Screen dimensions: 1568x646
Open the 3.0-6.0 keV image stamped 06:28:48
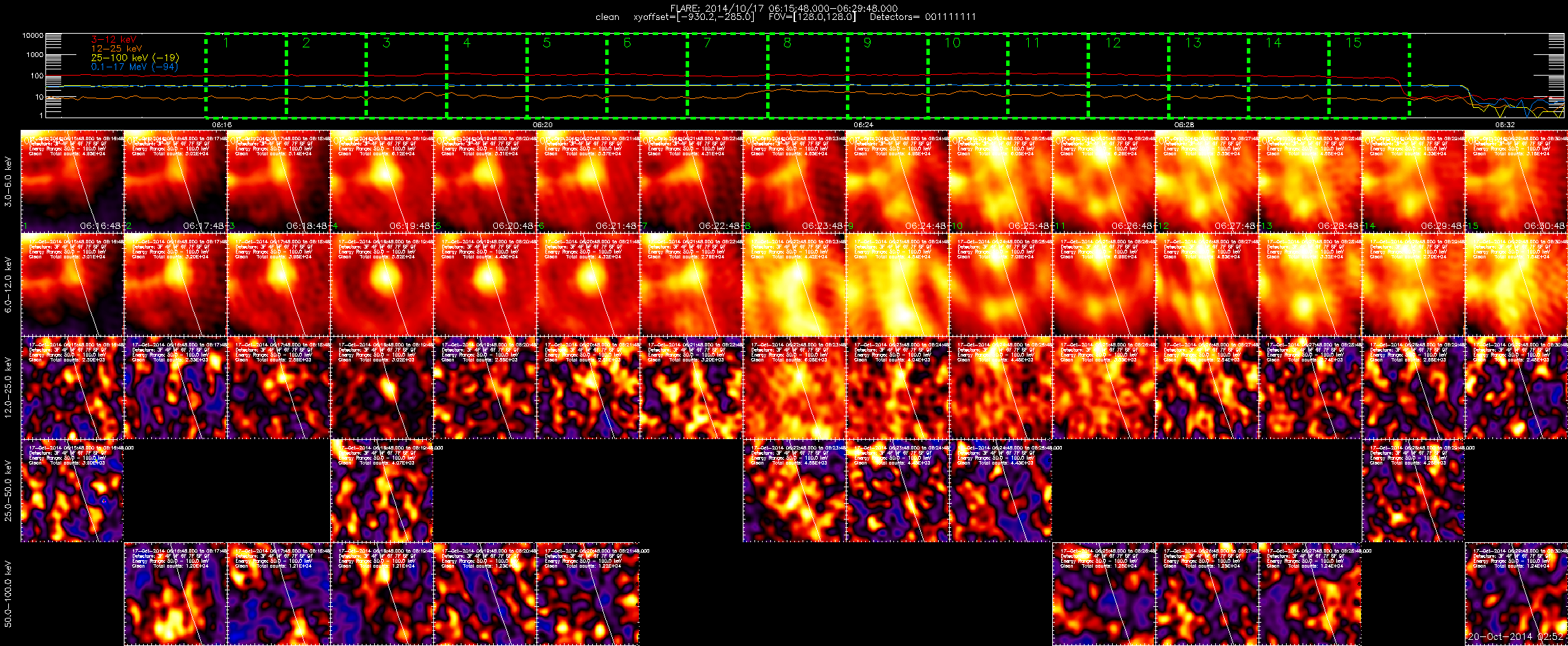1310,181
